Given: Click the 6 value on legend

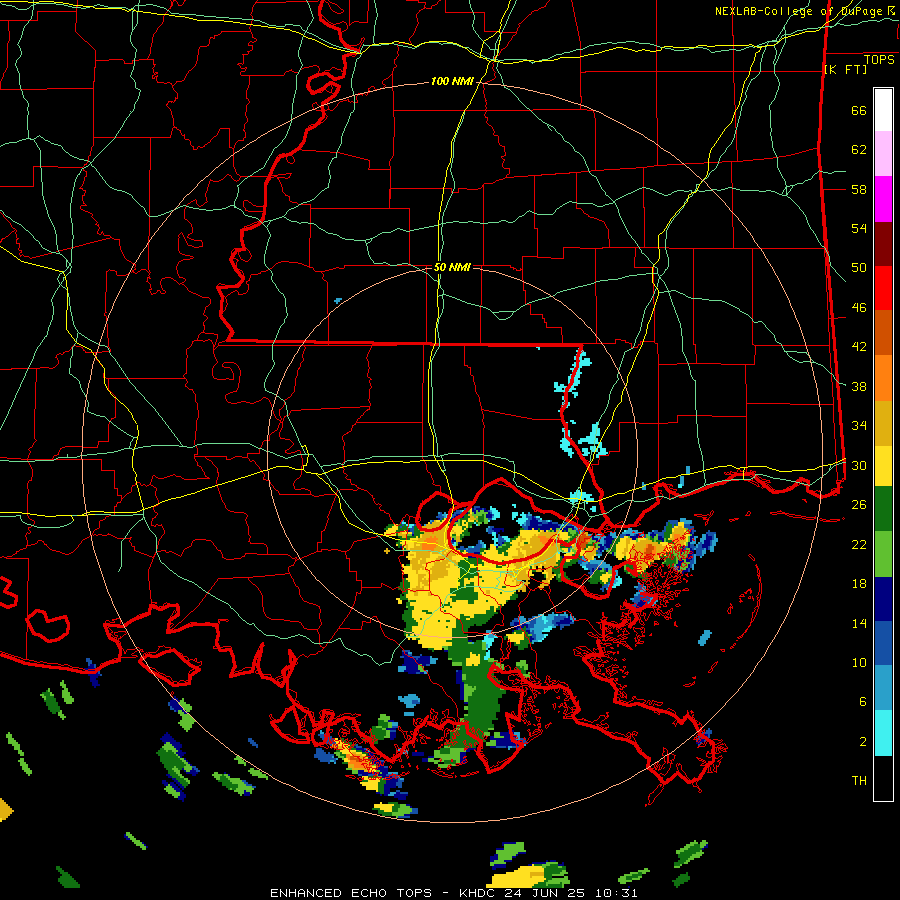Looking at the screenshot, I should point(863,702).
